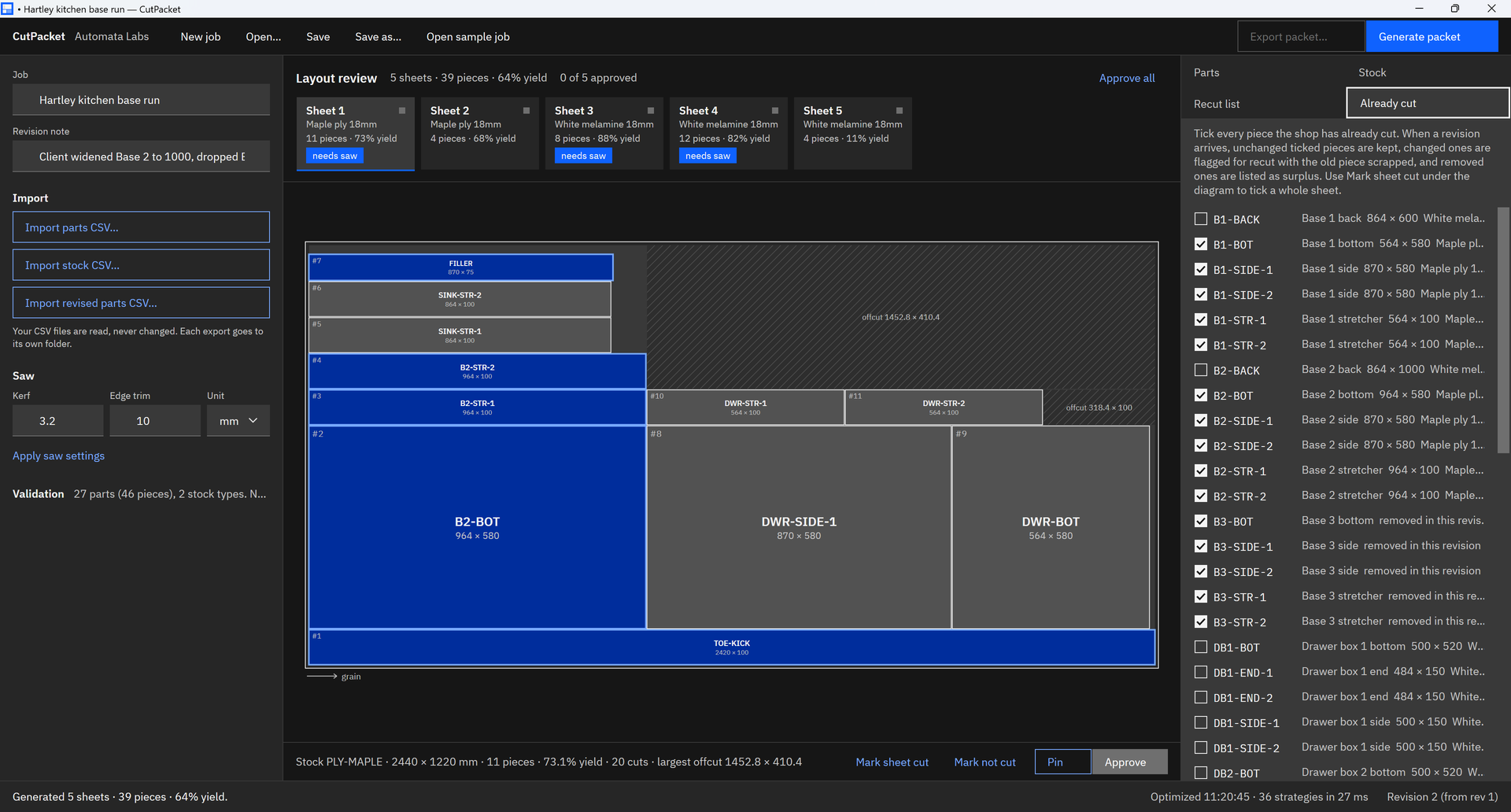Uncheck the B3-STR-2 piece
Viewport: 1511px width, 812px height.
[1201, 622]
